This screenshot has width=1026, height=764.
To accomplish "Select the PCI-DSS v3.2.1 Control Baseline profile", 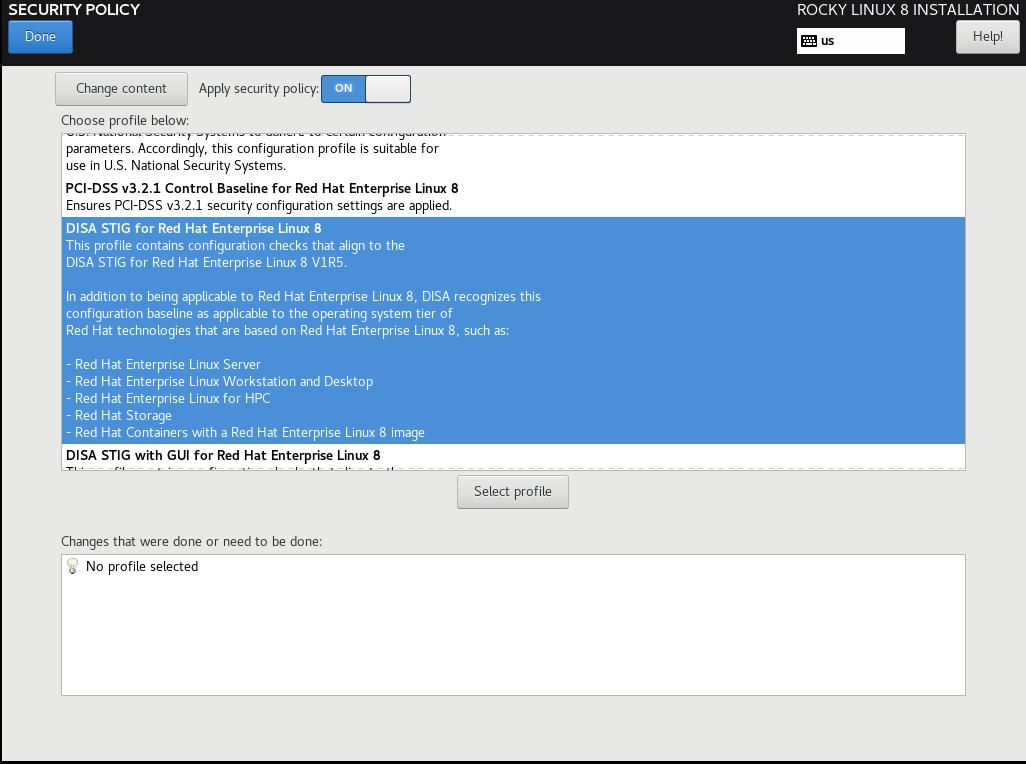I will (262, 189).
